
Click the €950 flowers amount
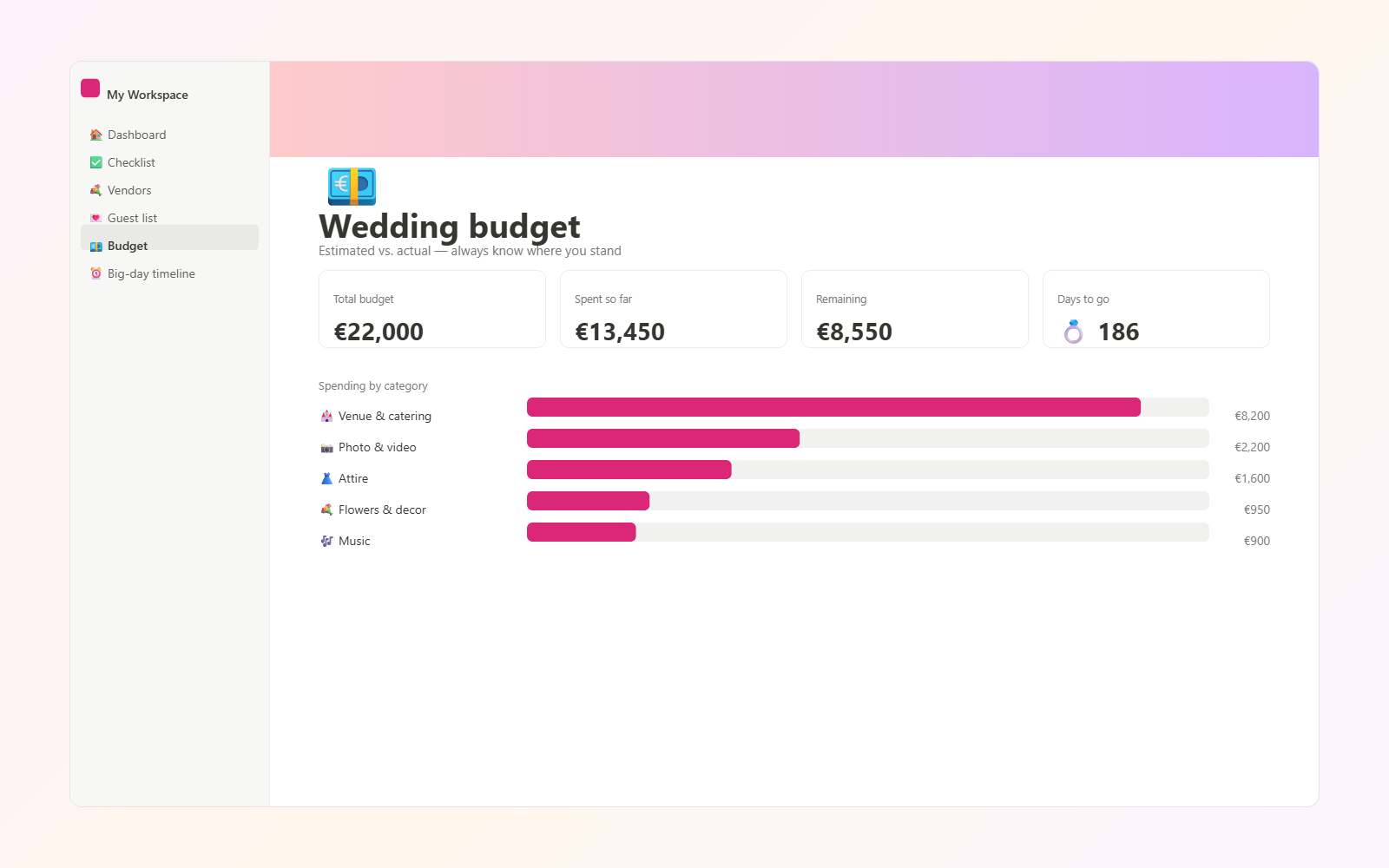[1257, 510]
